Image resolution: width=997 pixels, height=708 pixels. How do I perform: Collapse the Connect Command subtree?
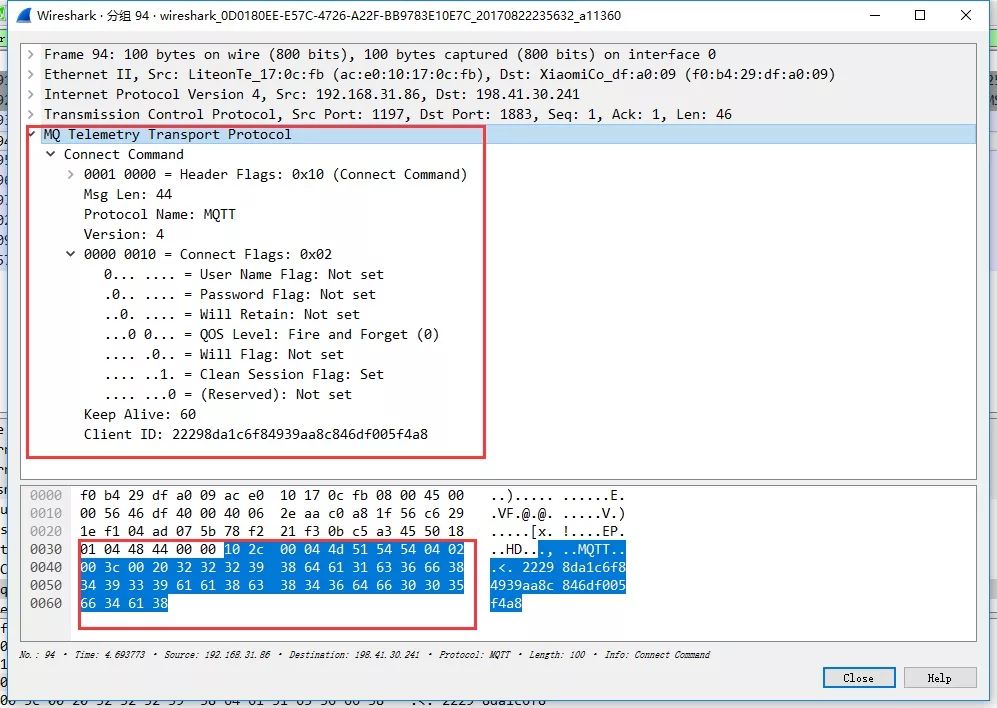coord(51,155)
